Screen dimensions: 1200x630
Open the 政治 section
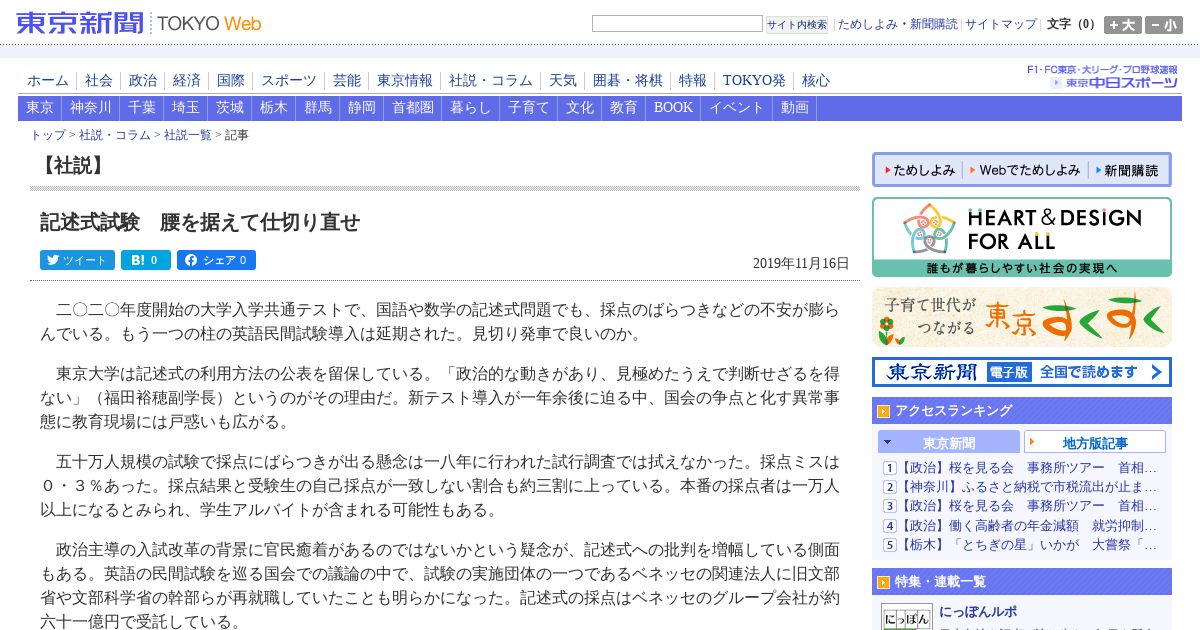143,81
